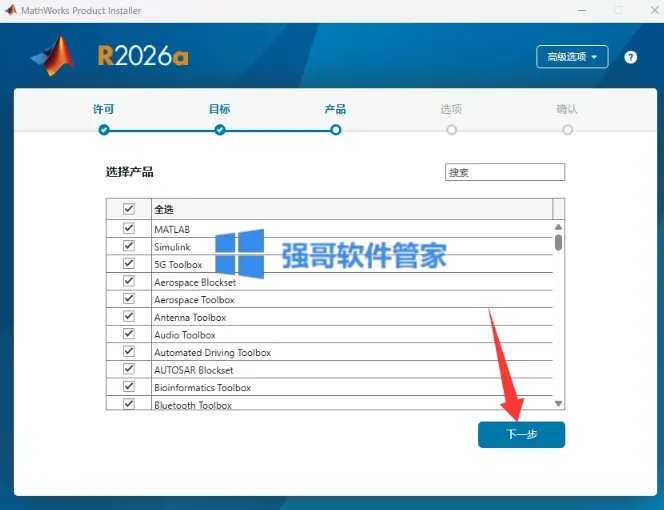Select the Antenna Toolbox row text
Image resolution: width=664 pixels, height=510 pixels.
190,318
